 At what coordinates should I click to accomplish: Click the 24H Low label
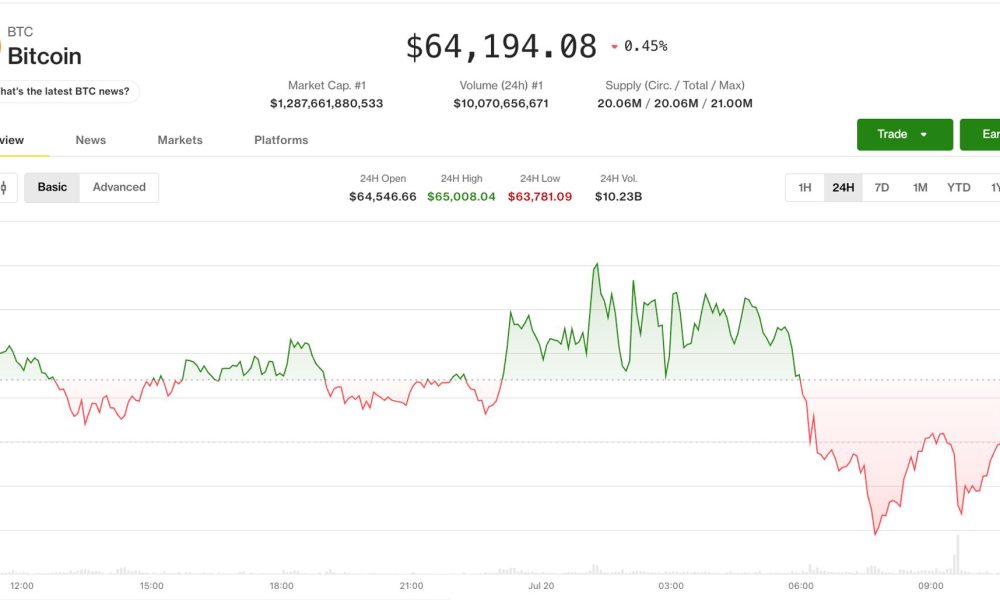tap(540, 179)
